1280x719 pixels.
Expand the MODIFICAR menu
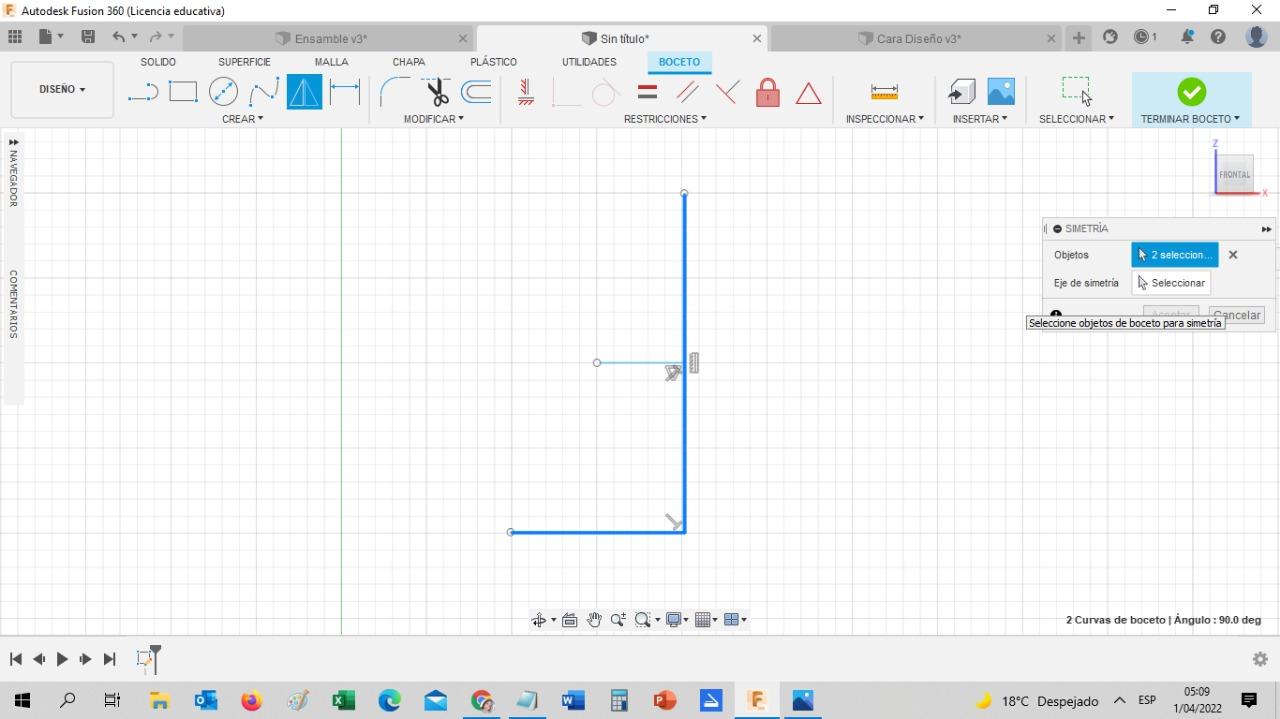click(x=434, y=119)
